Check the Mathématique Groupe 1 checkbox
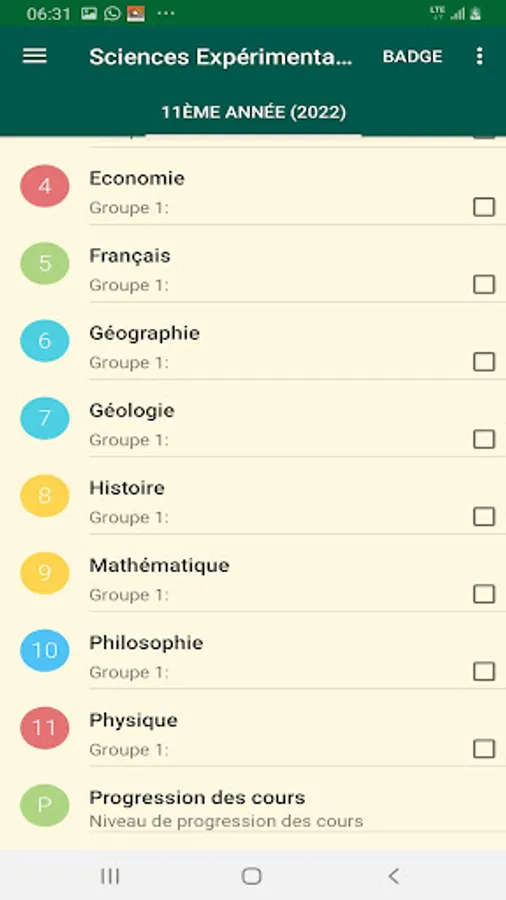Viewport: 506px width, 900px height. pyautogui.click(x=484, y=594)
